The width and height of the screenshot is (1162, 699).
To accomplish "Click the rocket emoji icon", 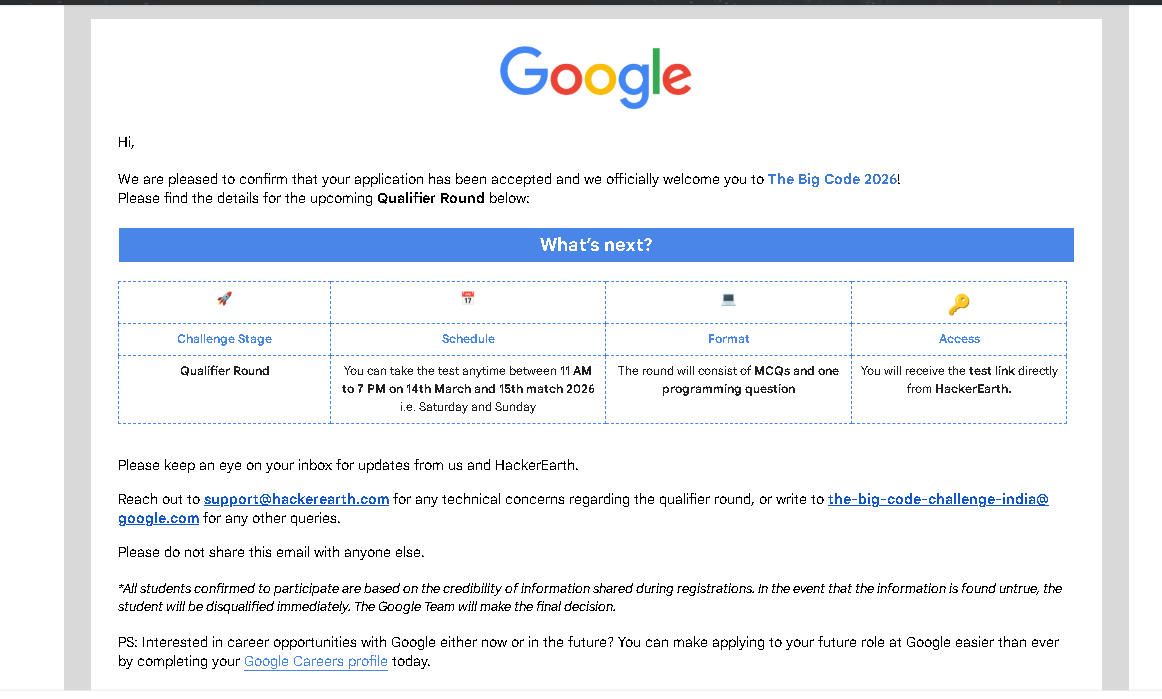I will tap(225, 298).
